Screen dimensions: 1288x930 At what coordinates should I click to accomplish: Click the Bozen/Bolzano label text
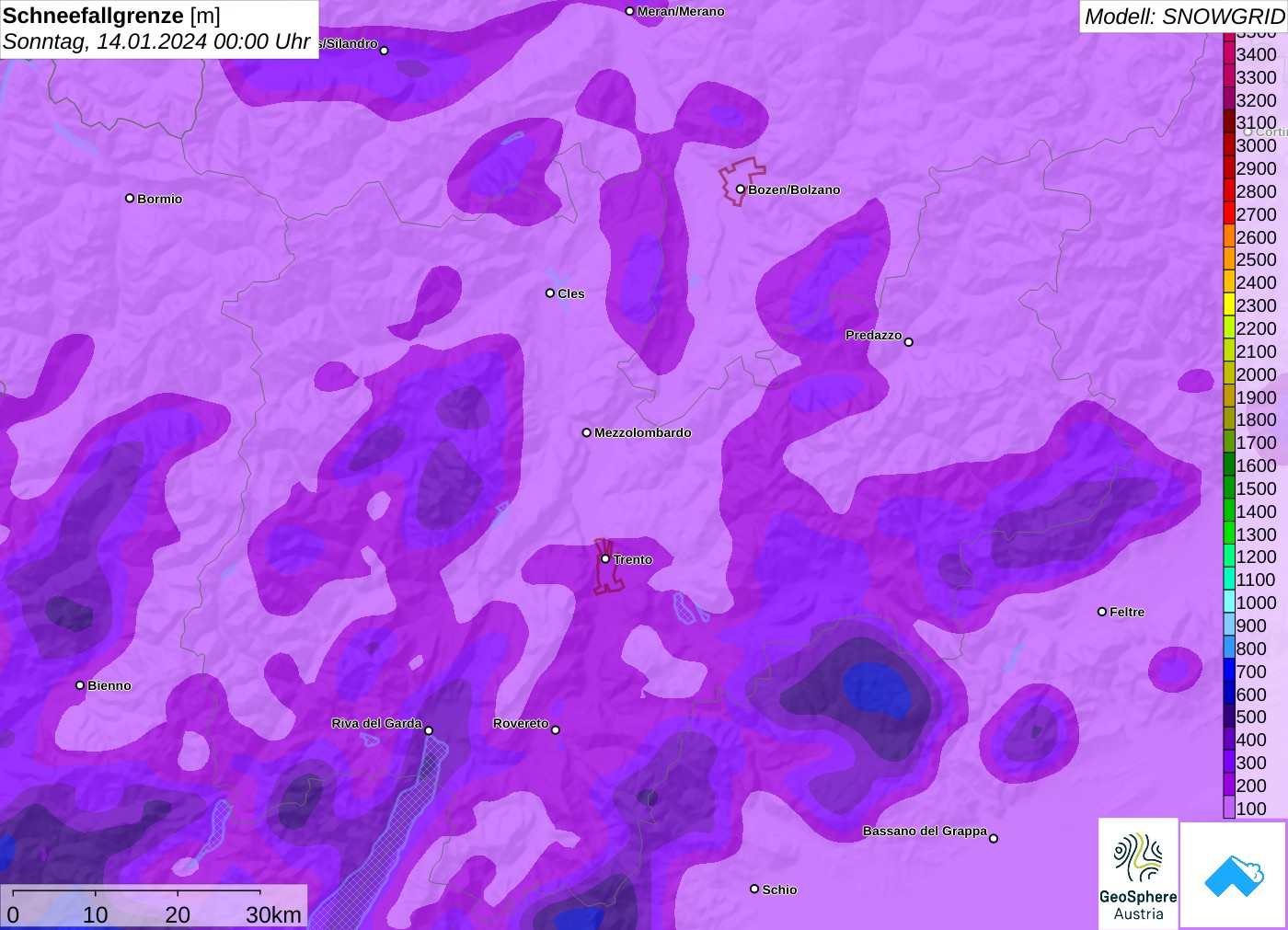pos(794,189)
